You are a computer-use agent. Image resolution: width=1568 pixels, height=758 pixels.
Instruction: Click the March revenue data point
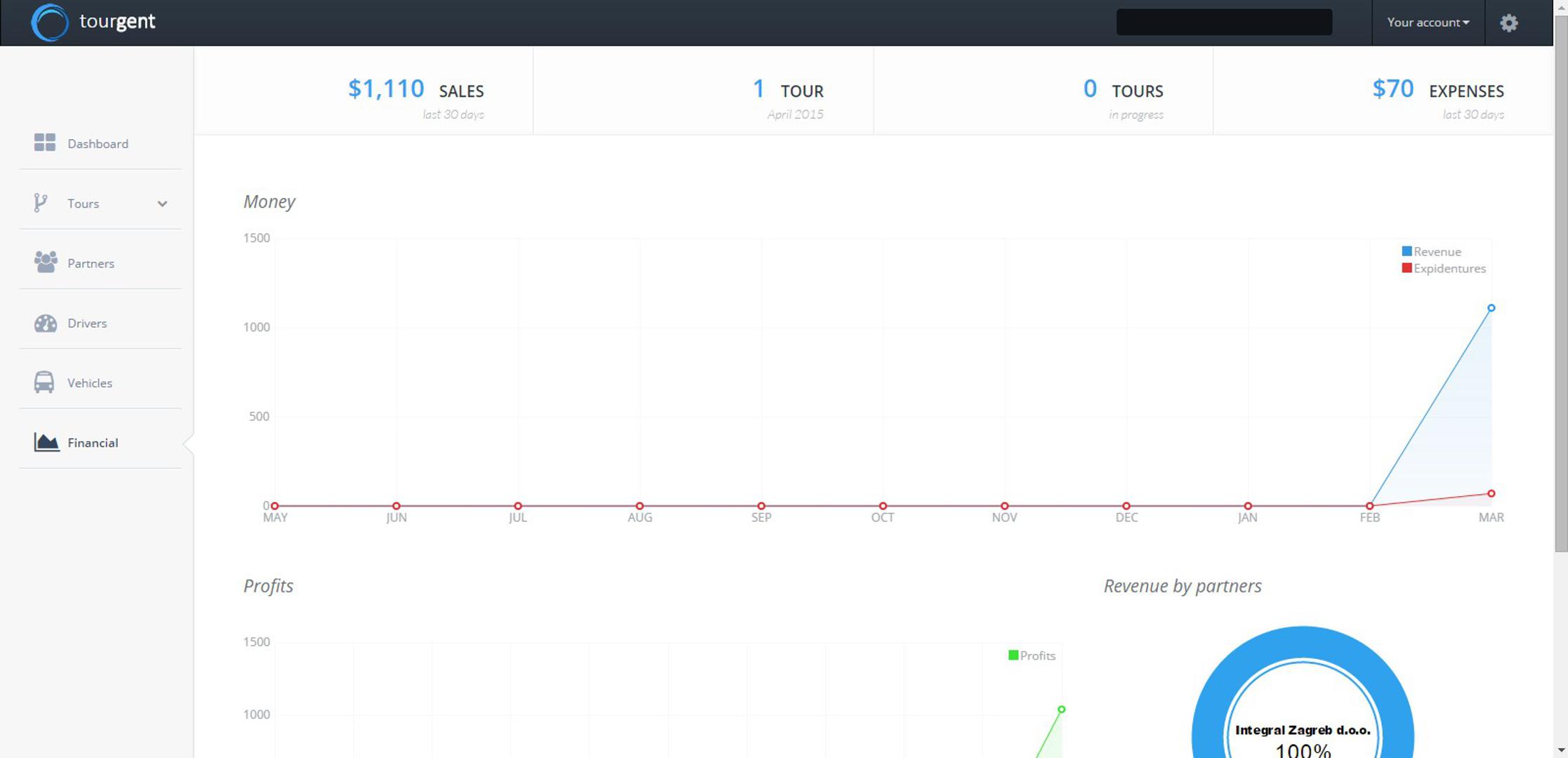pyautogui.click(x=1491, y=308)
